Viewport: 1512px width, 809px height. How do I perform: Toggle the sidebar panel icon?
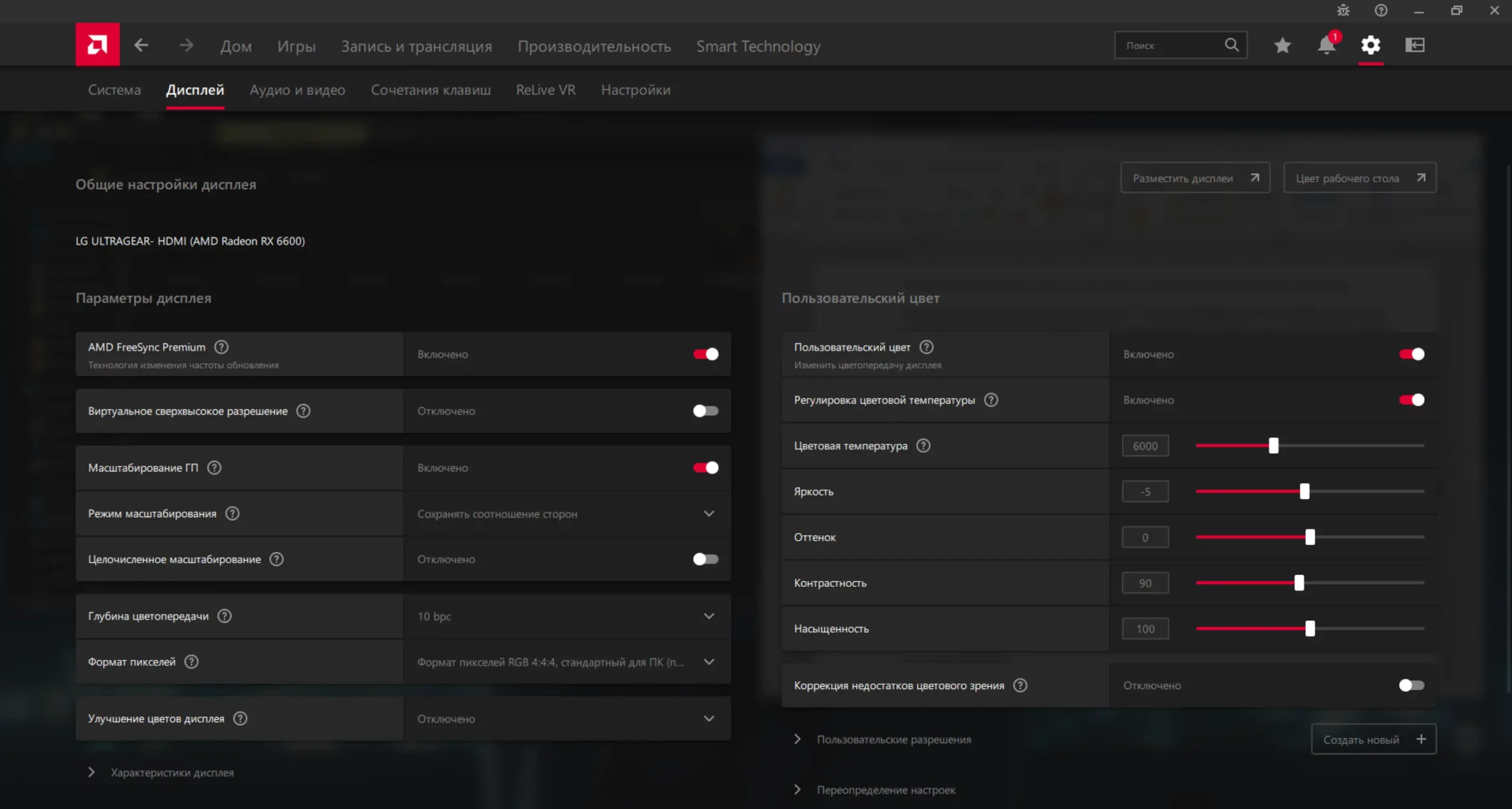tap(1415, 46)
